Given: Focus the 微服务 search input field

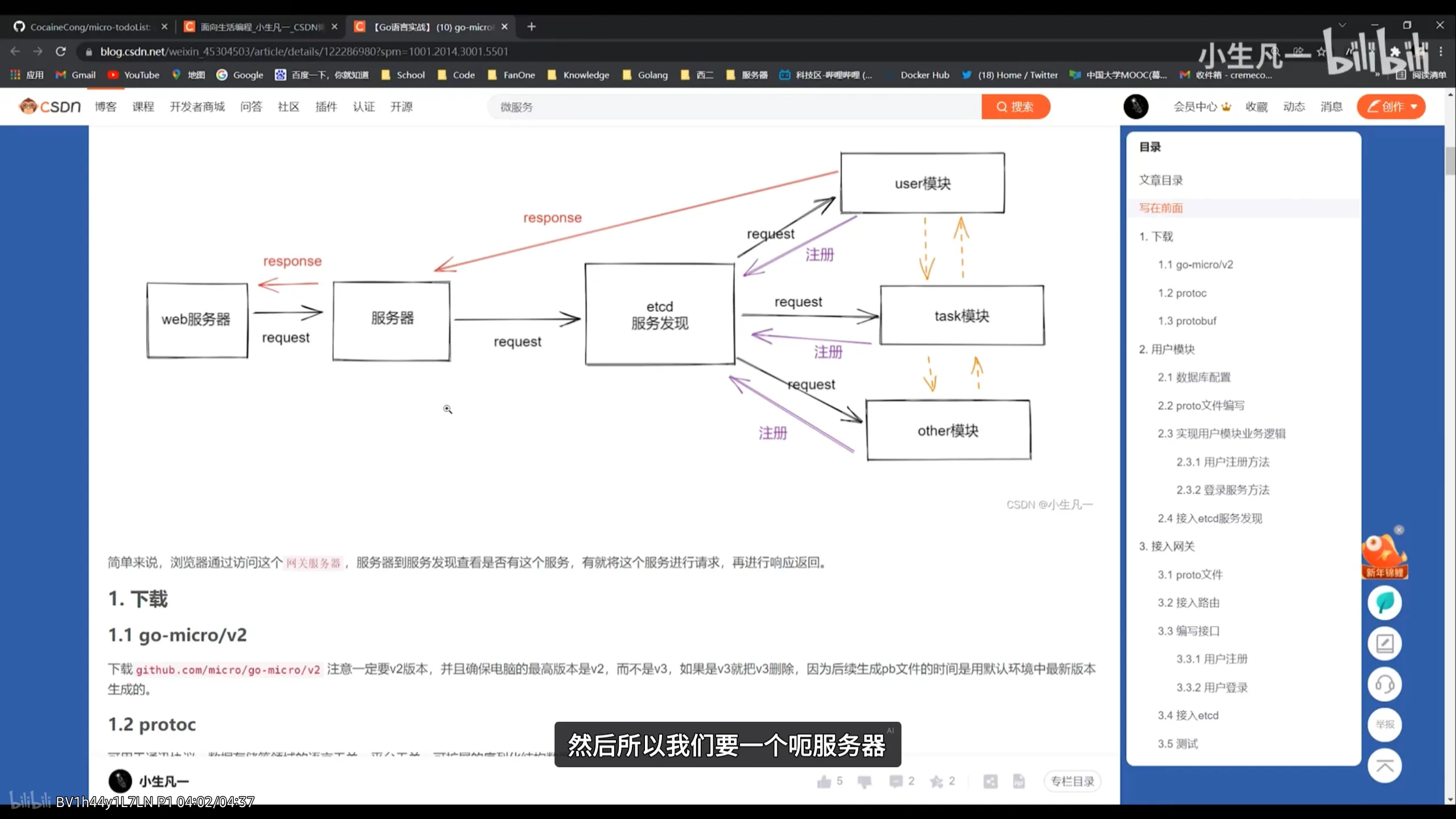Looking at the screenshot, I should pos(734,106).
